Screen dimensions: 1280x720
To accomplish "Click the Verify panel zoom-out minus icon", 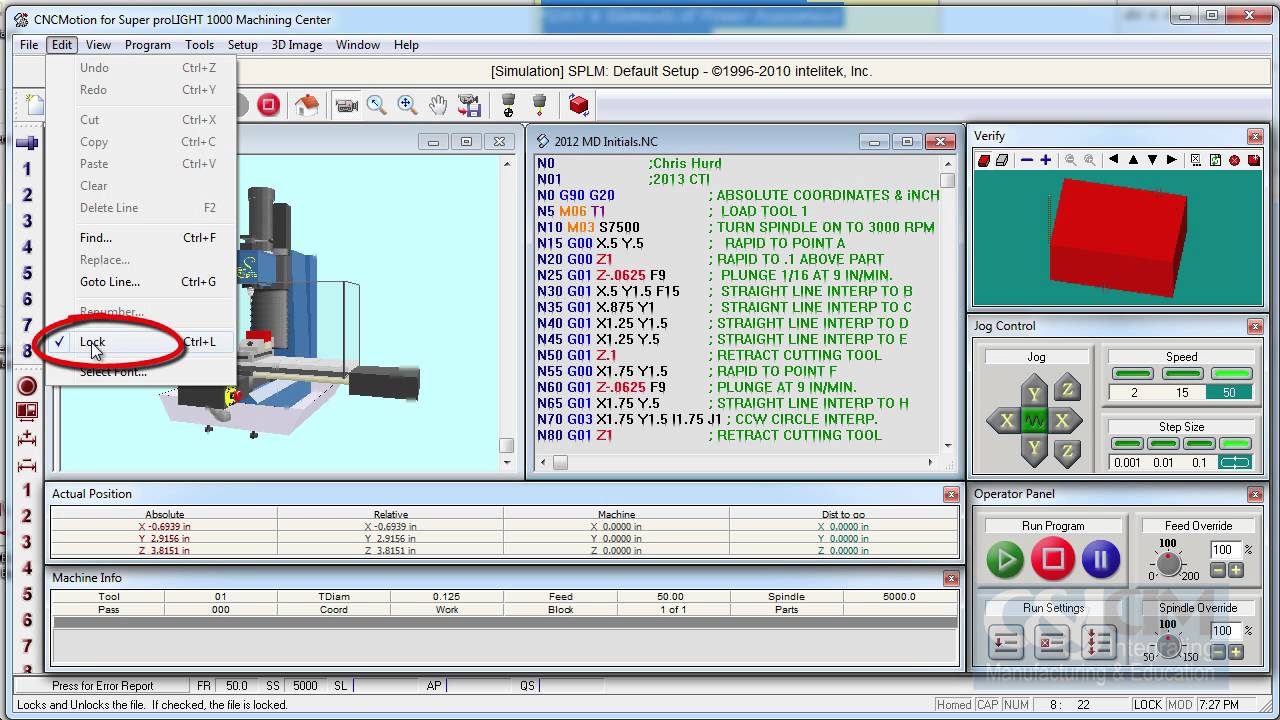I will [x=1027, y=160].
